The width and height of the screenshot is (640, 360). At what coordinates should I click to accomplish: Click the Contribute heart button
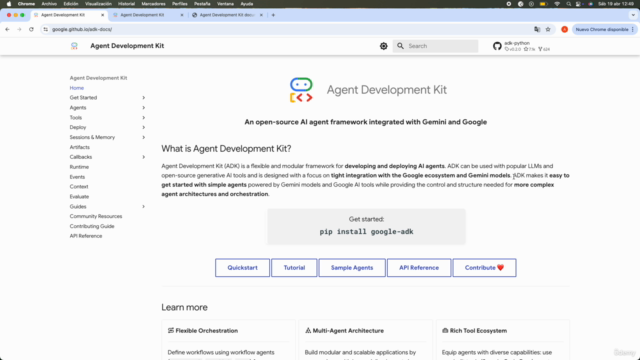point(484,268)
